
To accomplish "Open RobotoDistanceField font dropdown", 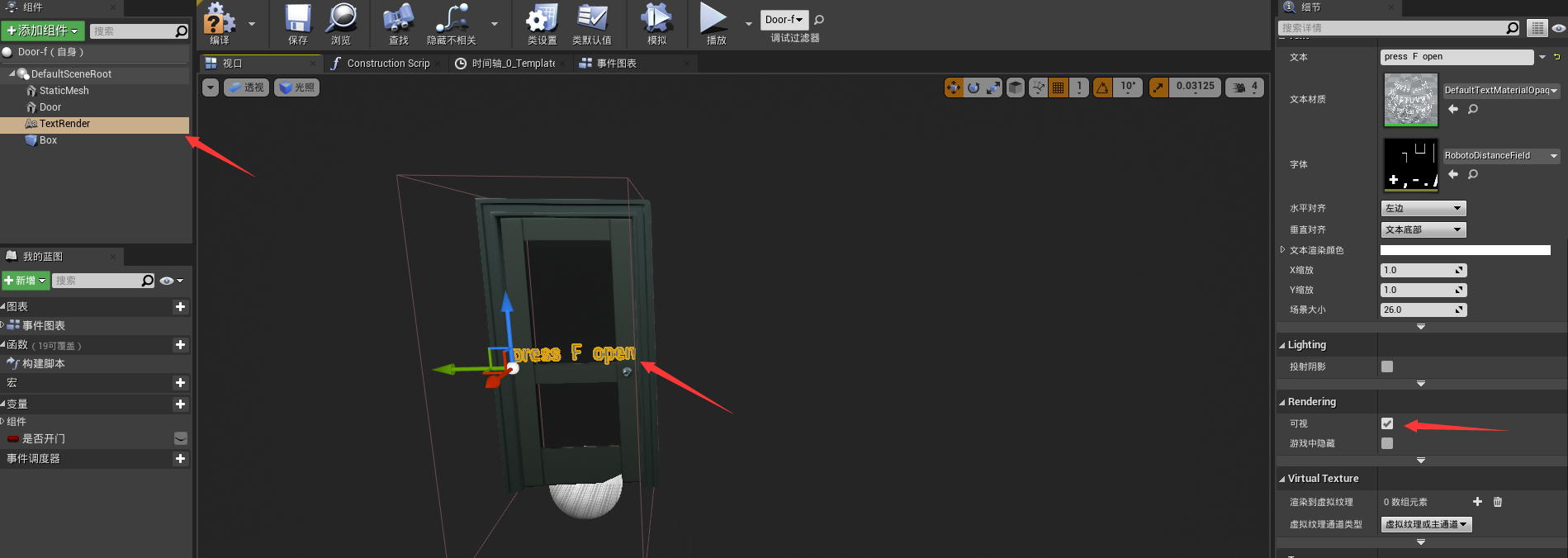I will click(x=1501, y=156).
